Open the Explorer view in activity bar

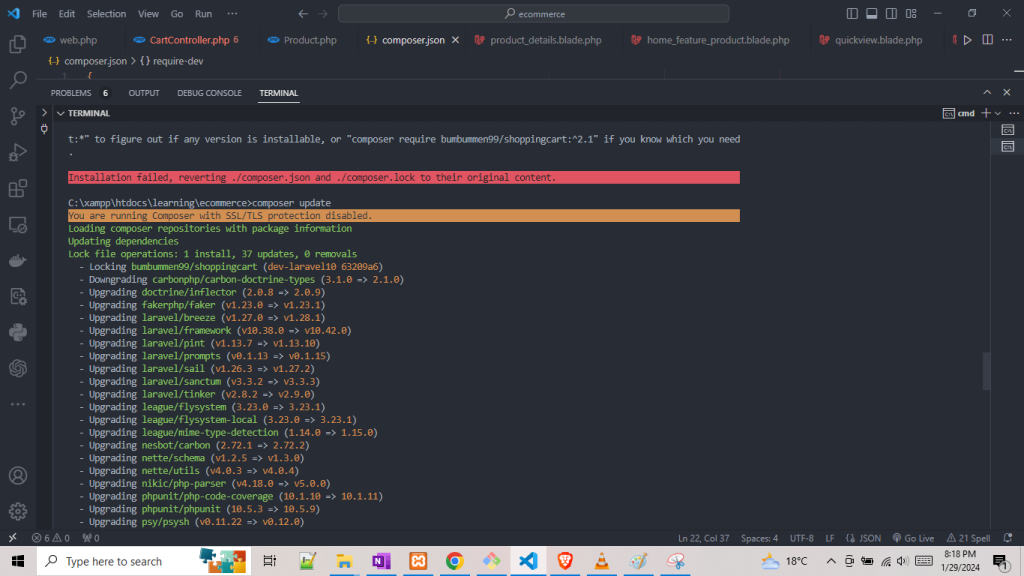(x=18, y=44)
